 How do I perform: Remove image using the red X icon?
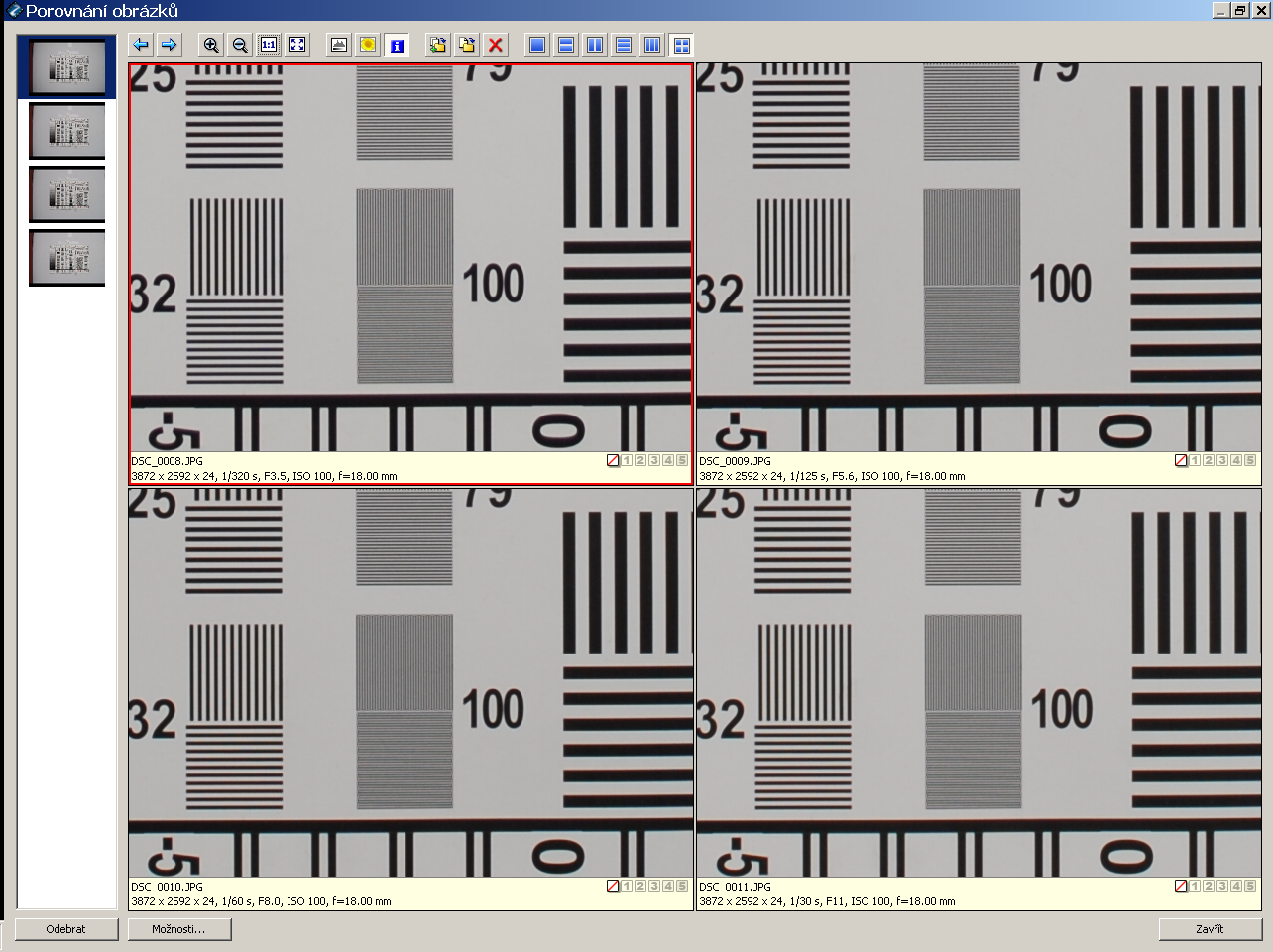tap(496, 45)
